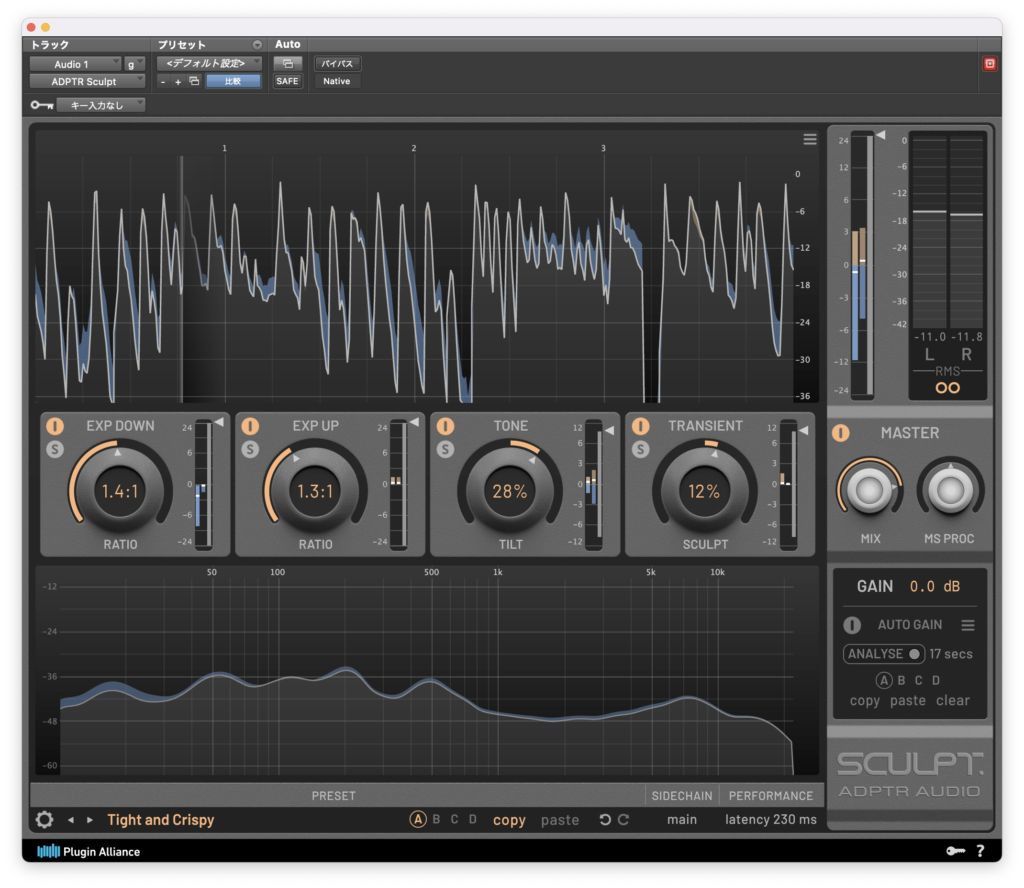The image size is (1024, 888).
Task: Open the waveform display hamburger menu
Action: click(x=810, y=139)
